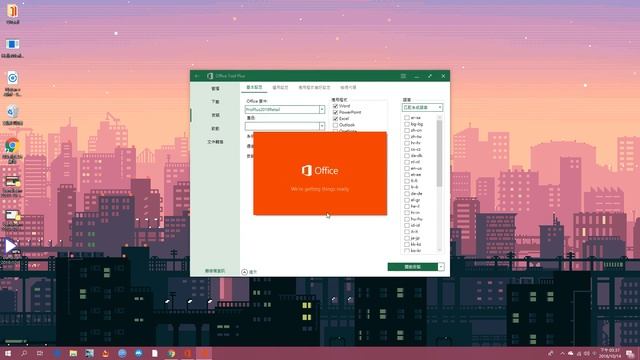Viewport: 640px width, 360px height.
Task: Uncheck the Excel application
Action: (336, 119)
